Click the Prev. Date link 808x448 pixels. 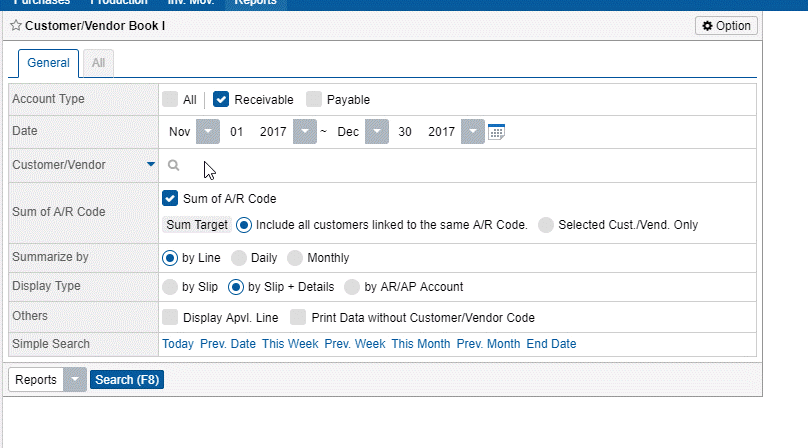[228, 344]
